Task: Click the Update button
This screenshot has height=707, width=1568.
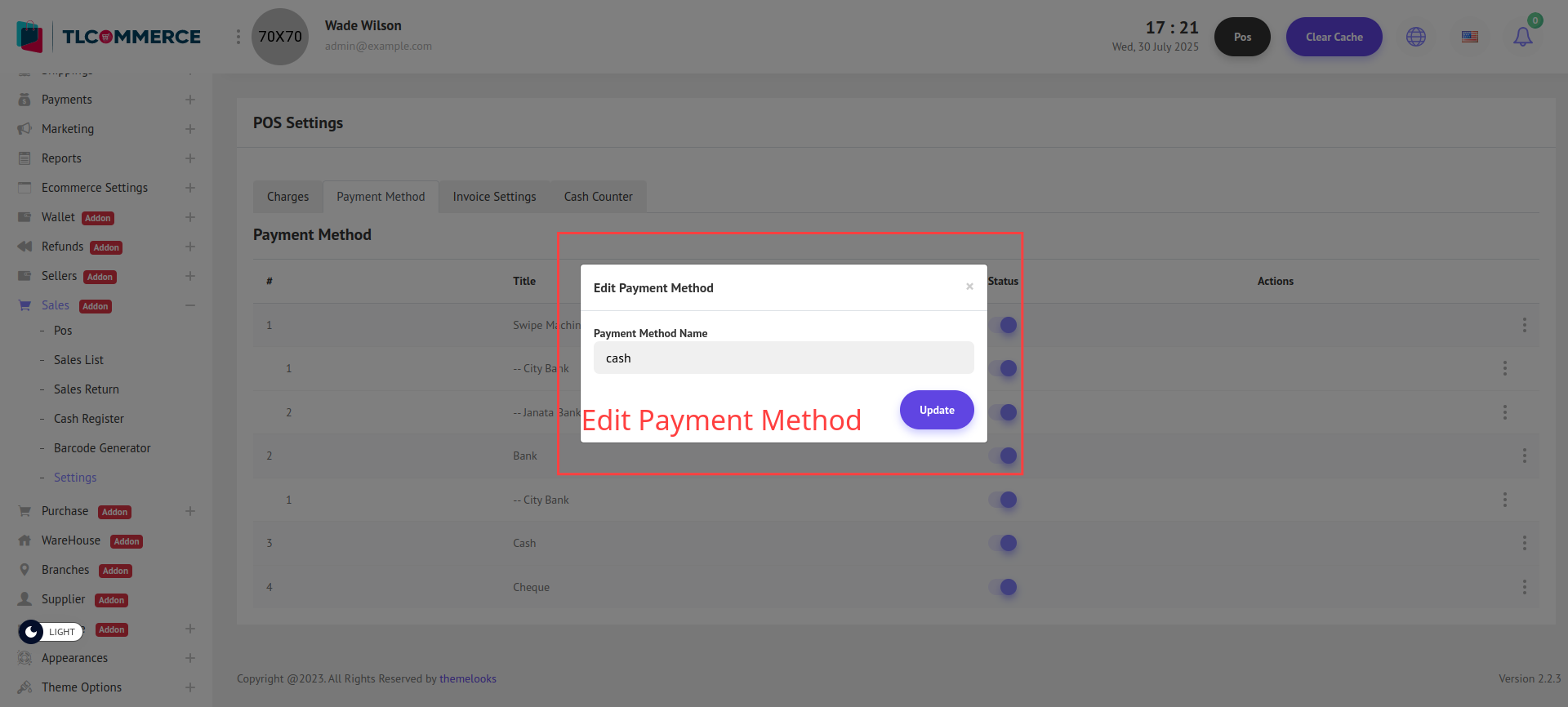Action: tap(937, 410)
